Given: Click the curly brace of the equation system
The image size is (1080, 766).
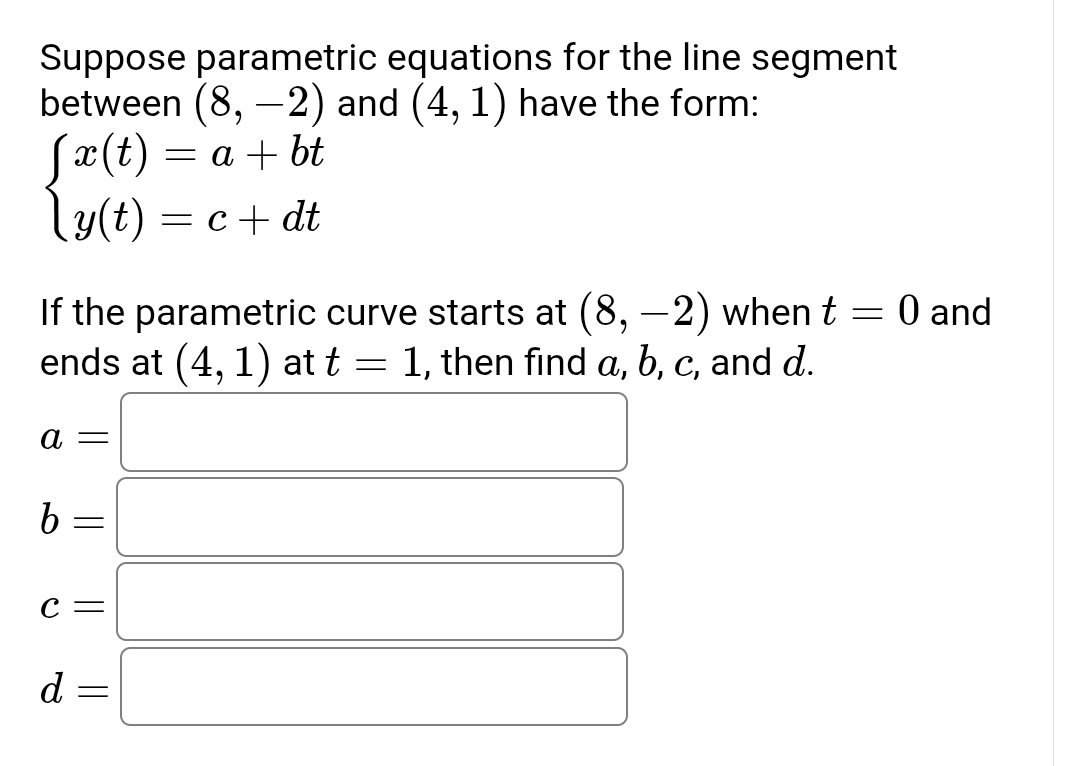Looking at the screenshot, I should (55, 186).
